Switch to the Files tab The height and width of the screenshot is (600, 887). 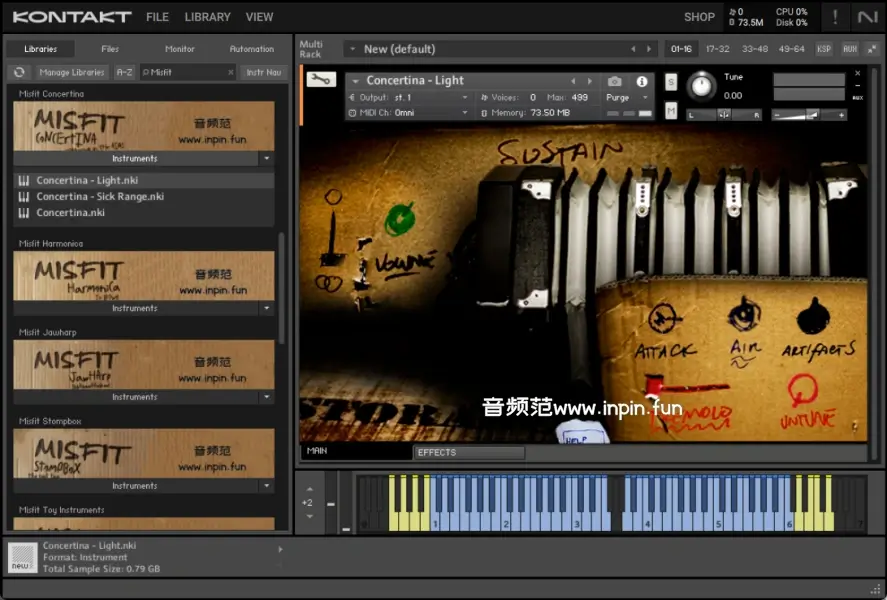110,48
